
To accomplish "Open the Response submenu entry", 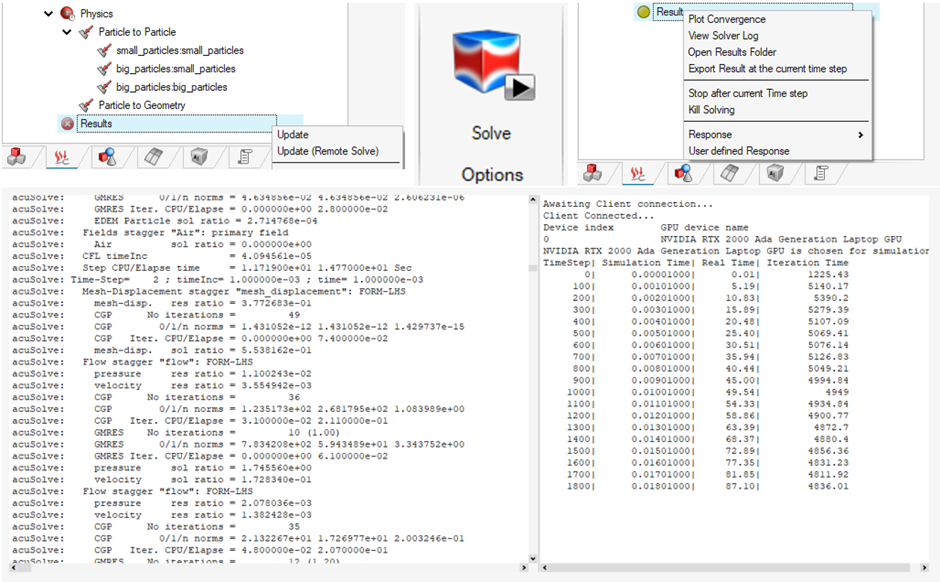I will tap(710, 134).
